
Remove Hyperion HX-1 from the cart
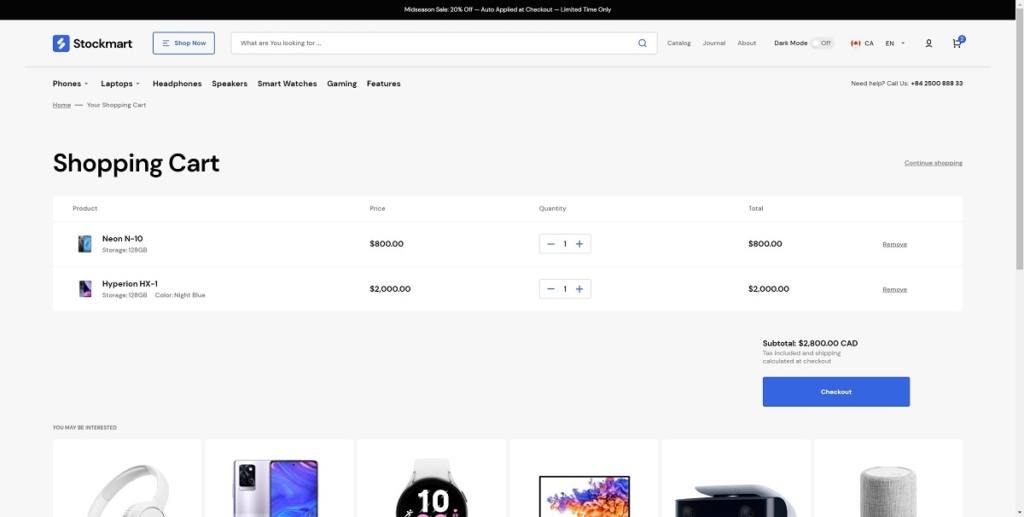894,290
